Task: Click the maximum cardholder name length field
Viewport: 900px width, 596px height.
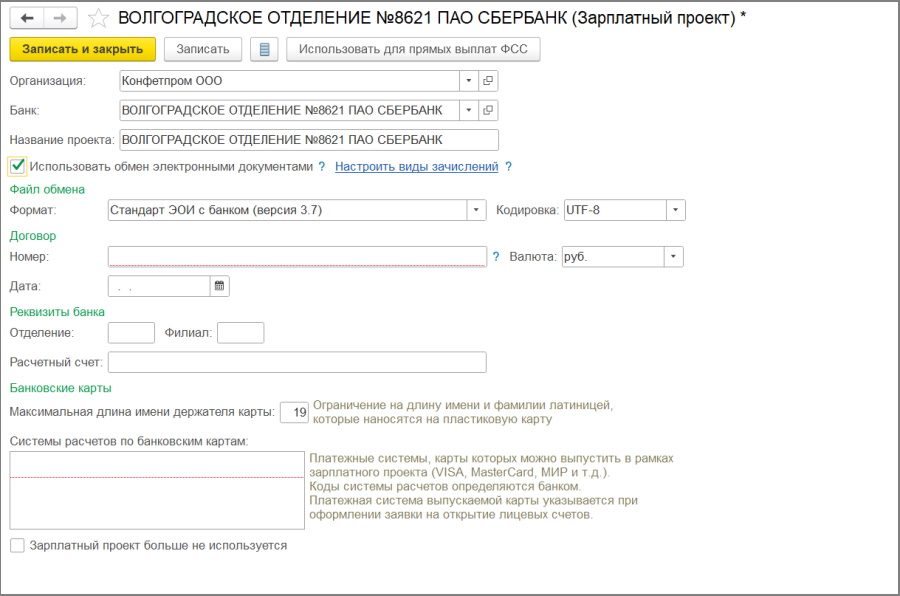Action: point(294,412)
